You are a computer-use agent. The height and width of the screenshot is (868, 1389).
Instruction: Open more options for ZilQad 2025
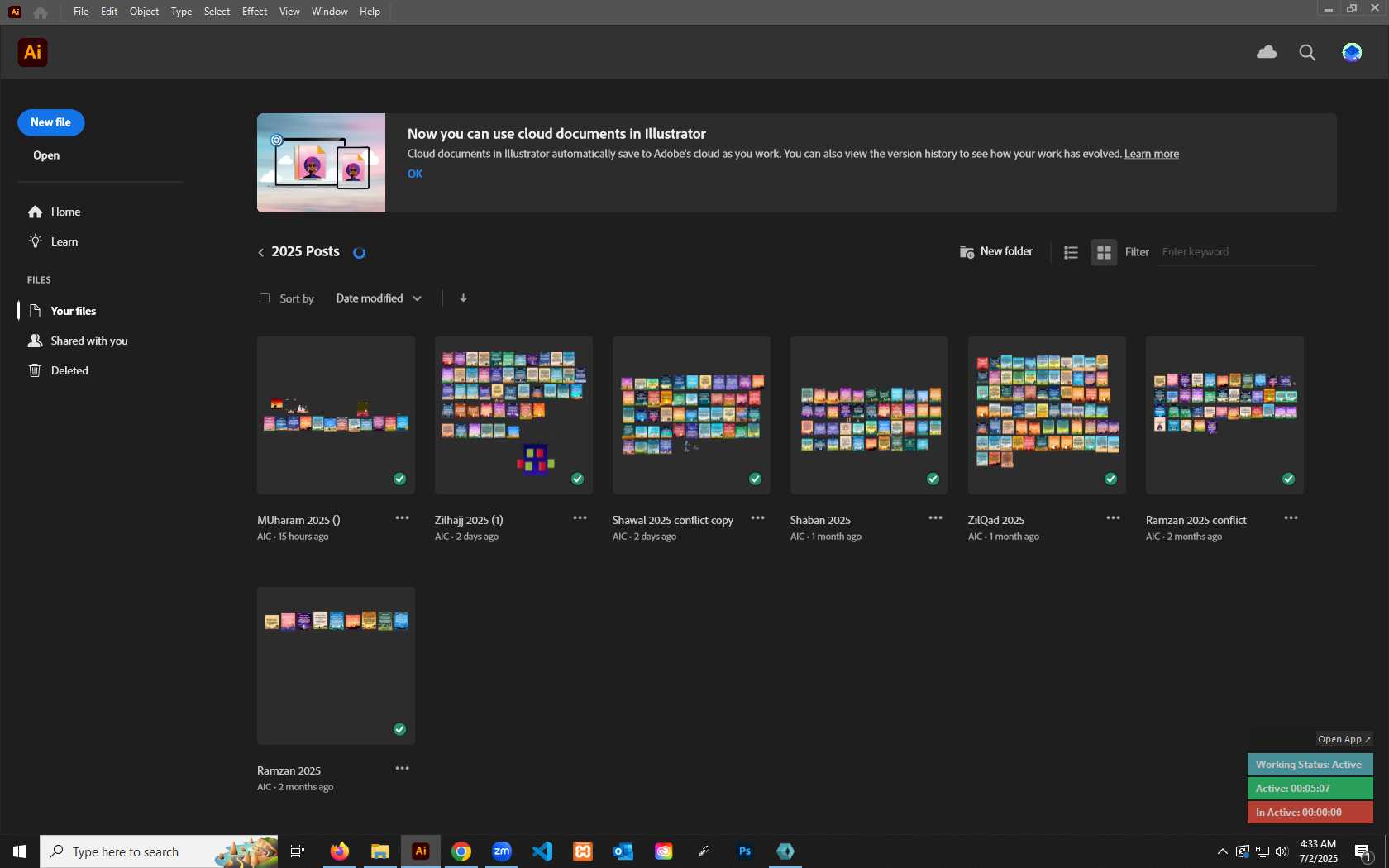pyautogui.click(x=1113, y=518)
